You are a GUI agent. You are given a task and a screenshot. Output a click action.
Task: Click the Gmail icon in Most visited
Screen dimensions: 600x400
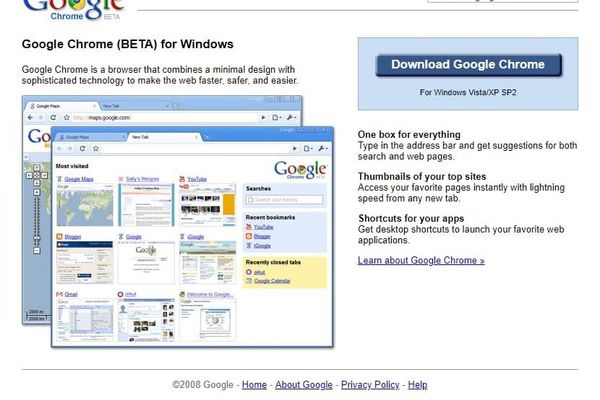click(x=59, y=294)
